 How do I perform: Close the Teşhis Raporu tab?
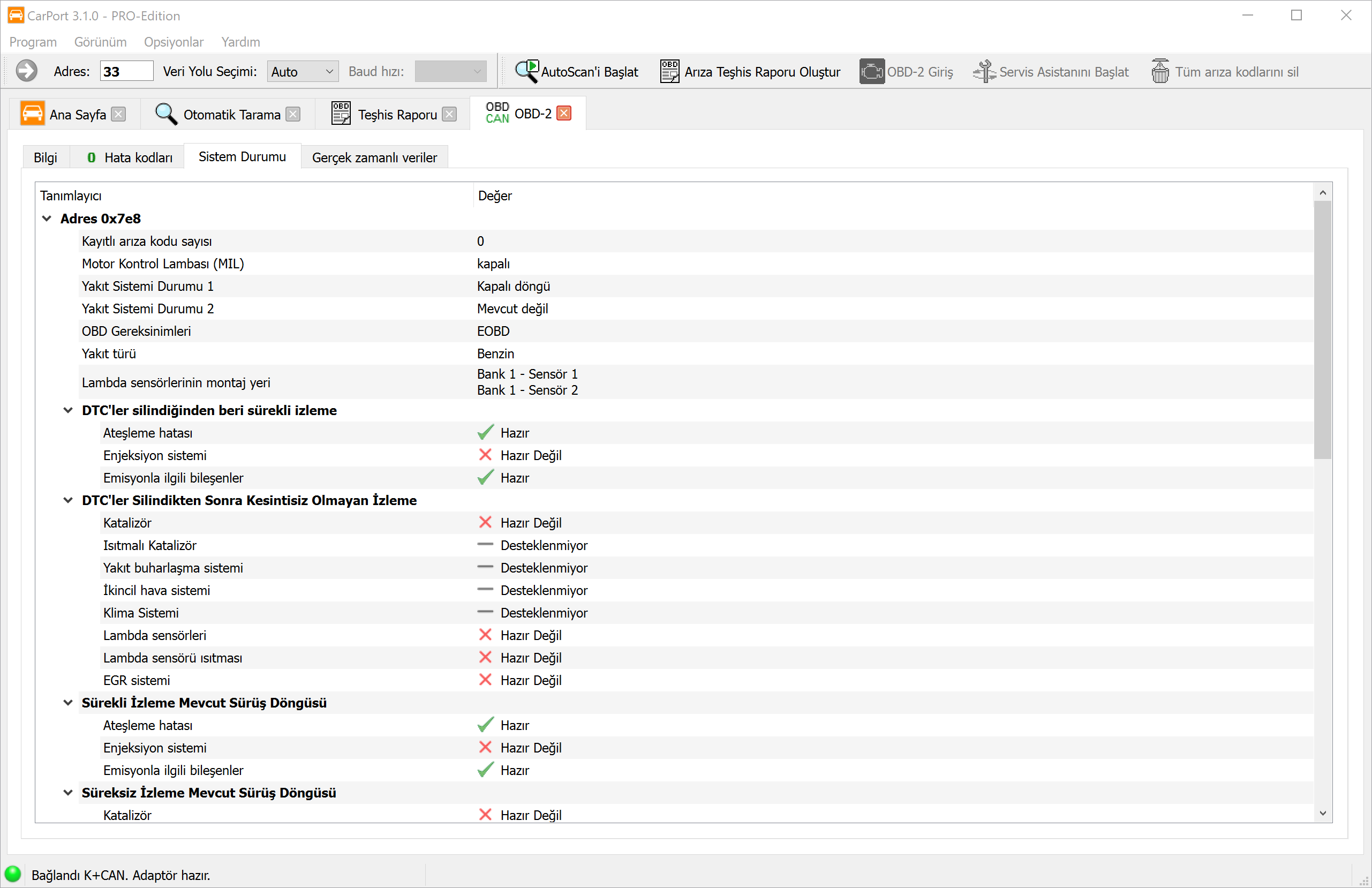coord(449,114)
